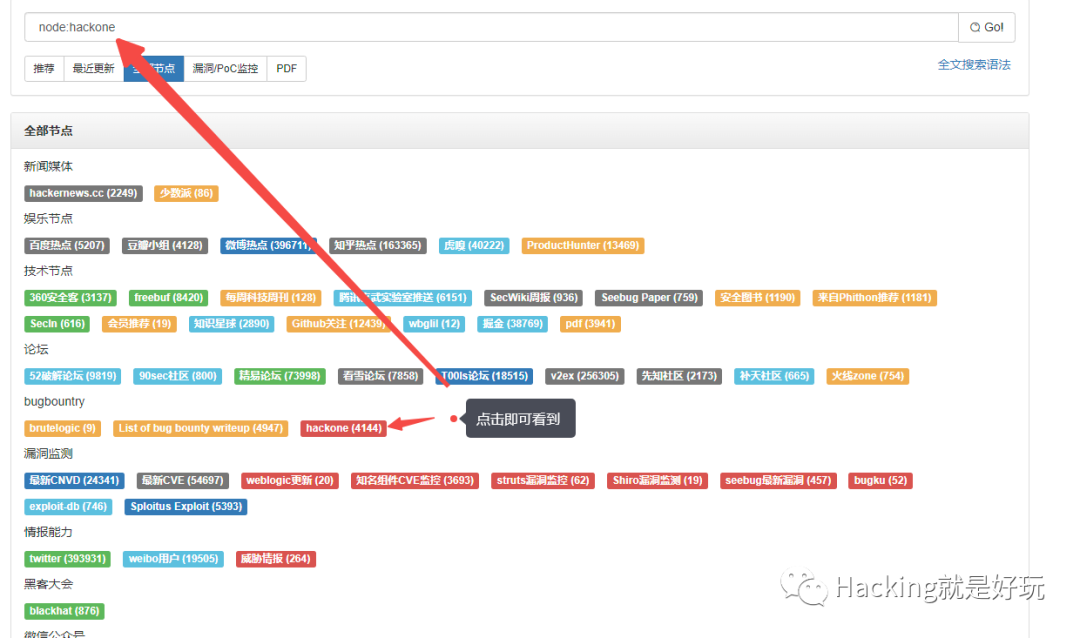Click the 360安全客 (3137) tag

pos(70,298)
